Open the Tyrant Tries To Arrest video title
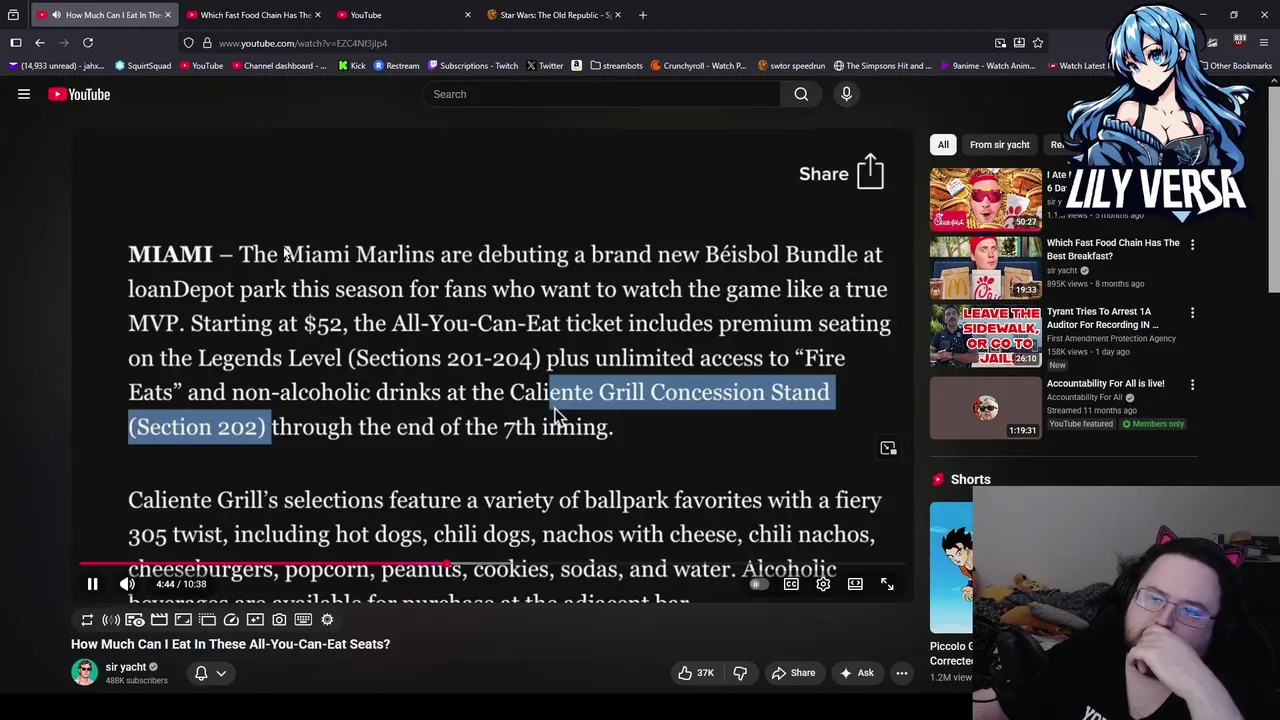The width and height of the screenshot is (1280, 720). point(1102,318)
